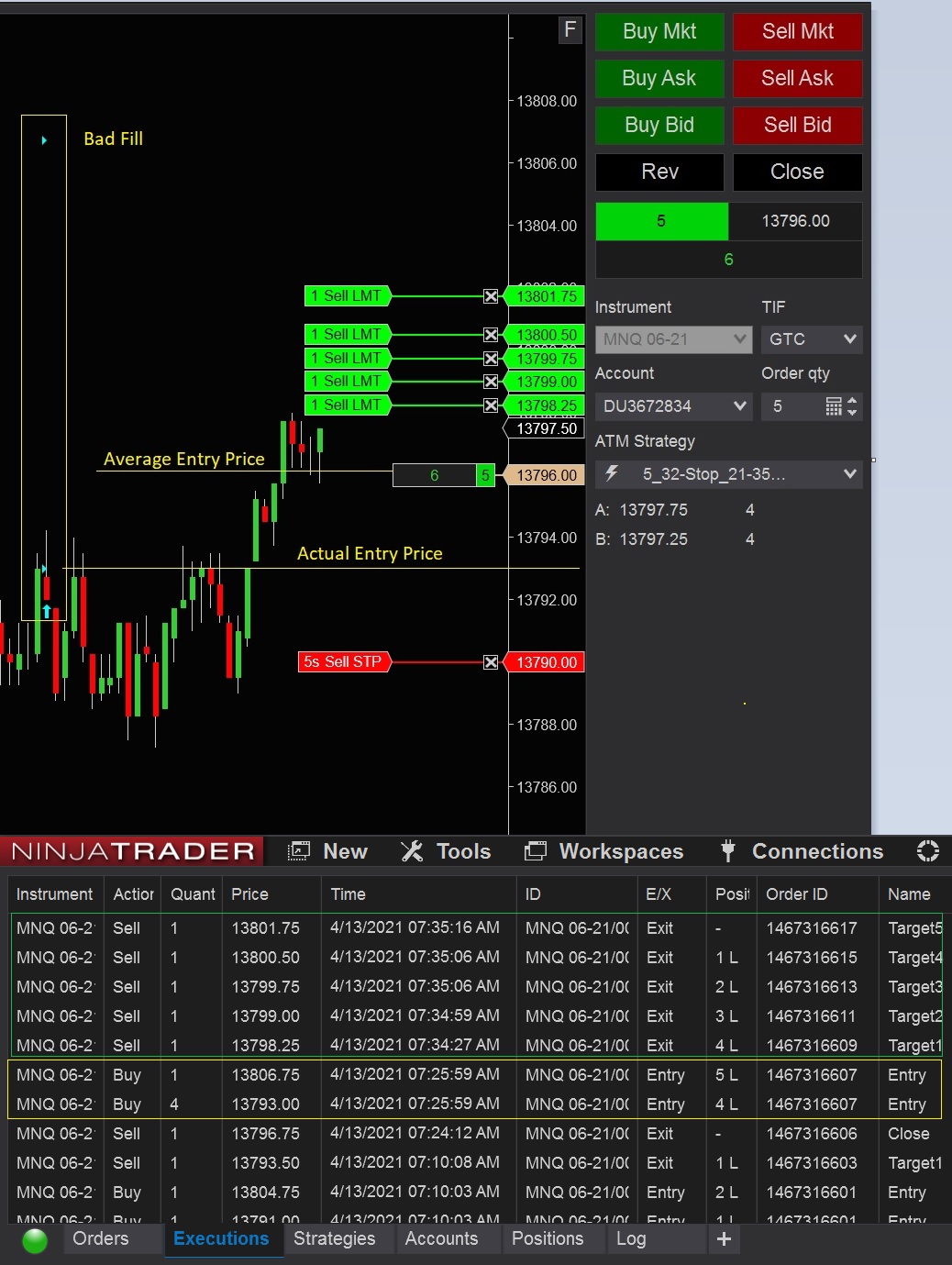Click the Rev button

(659, 172)
